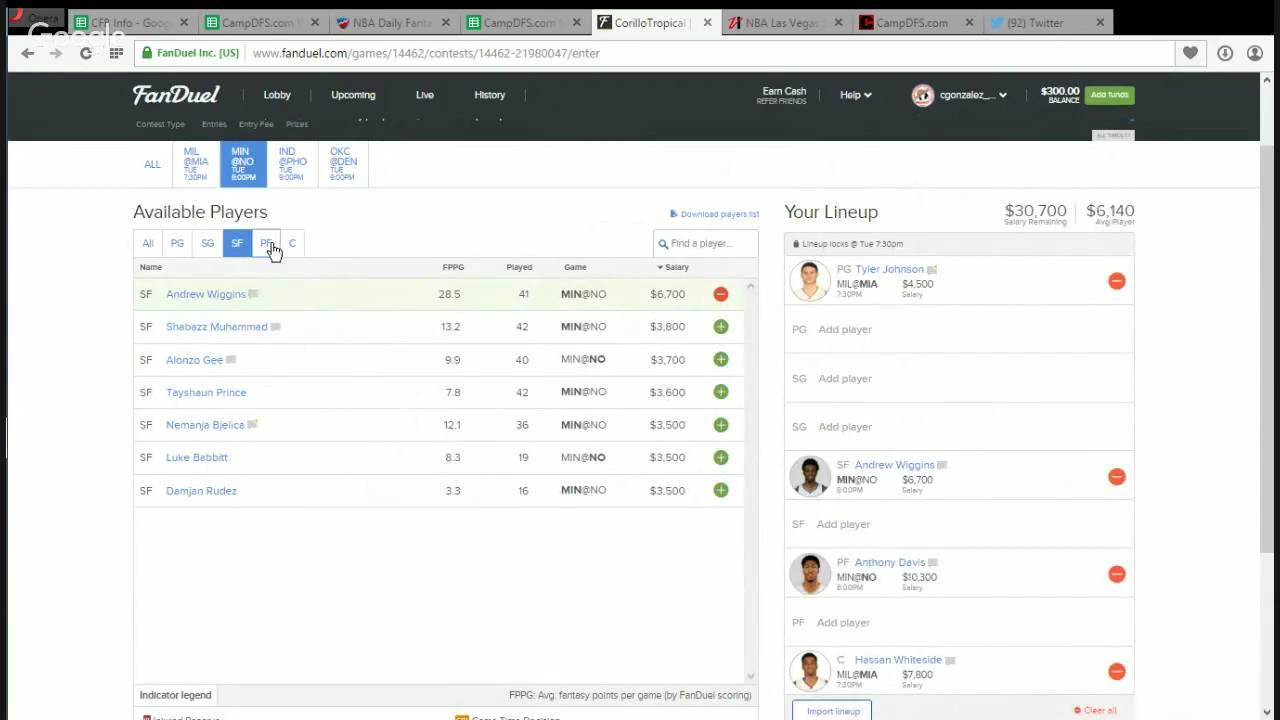The width and height of the screenshot is (1280, 720).
Task: Remove Tyler Johnson from Your Lineup
Action: click(x=1116, y=281)
